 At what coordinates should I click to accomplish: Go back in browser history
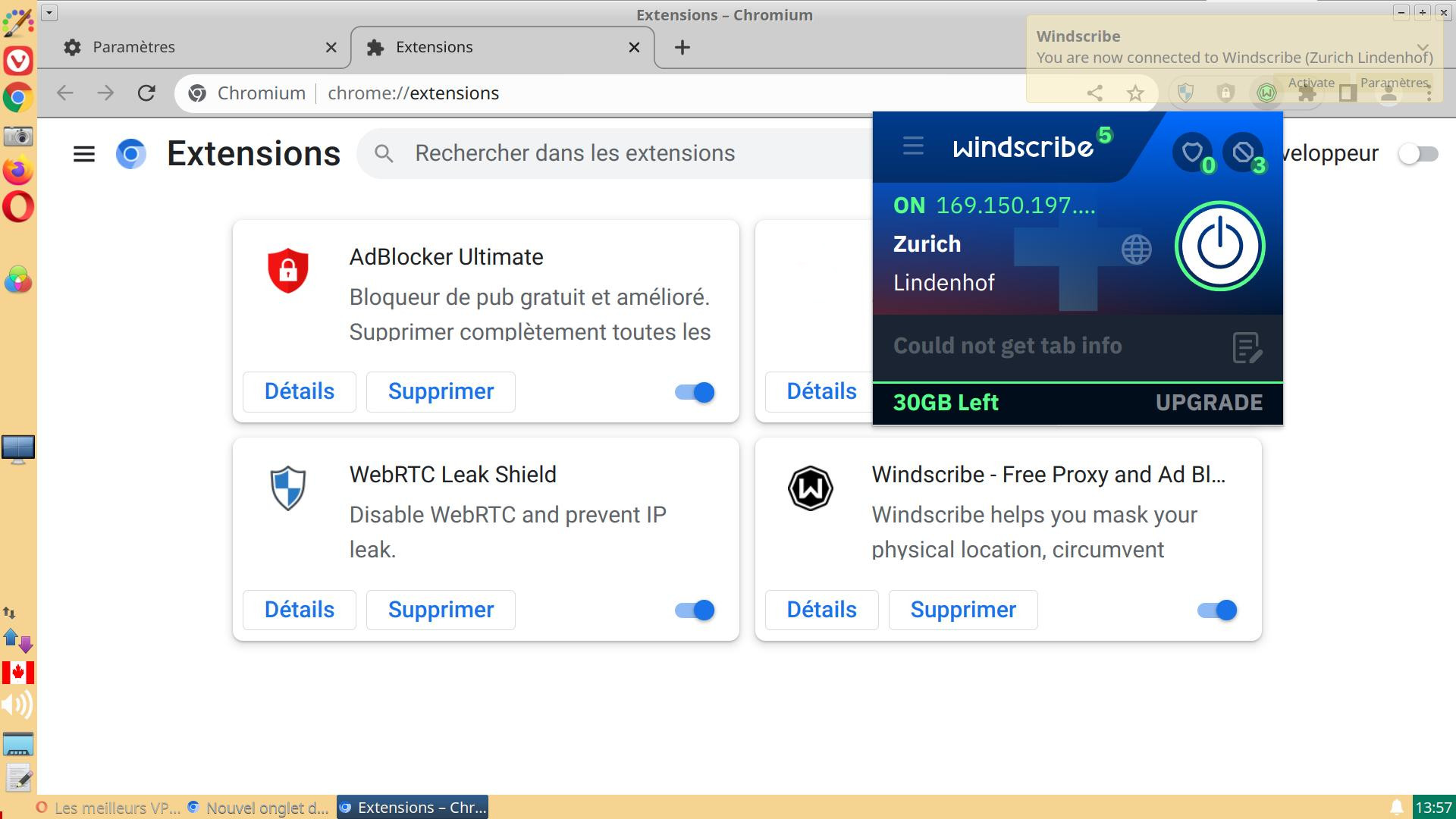pyautogui.click(x=65, y=93)
